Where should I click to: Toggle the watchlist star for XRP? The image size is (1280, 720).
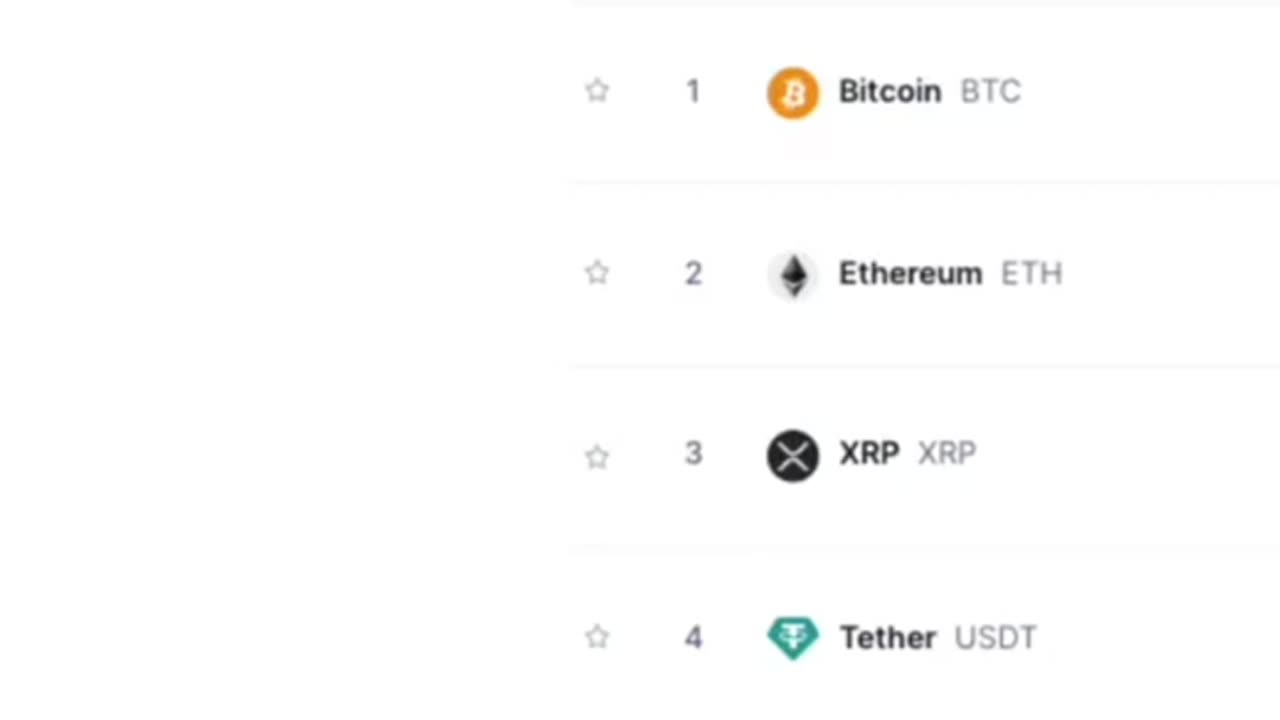(x=597, y=457)
